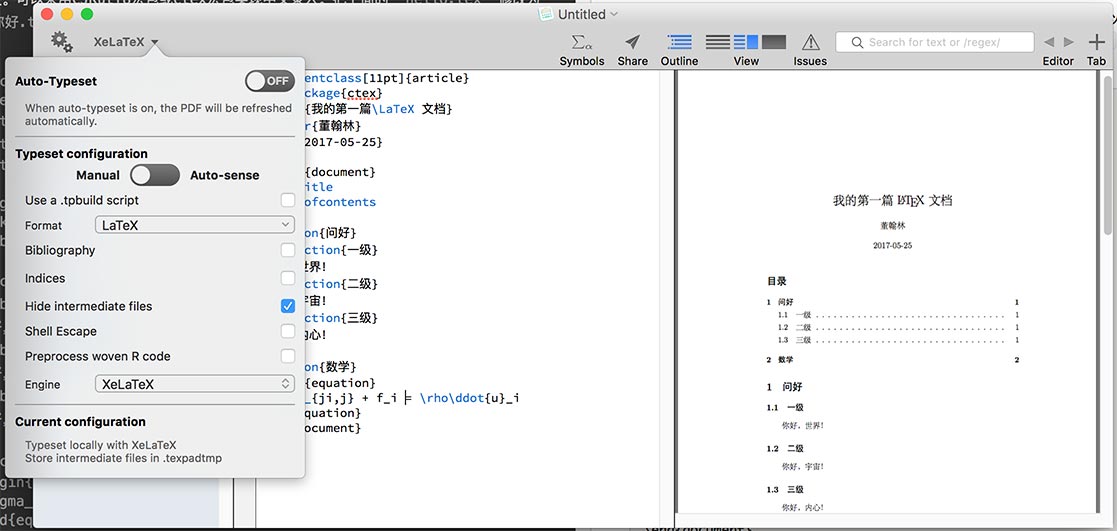The height and width of the screenshot is (531, 1117).
Task: Click 'Typeset locally with XeLaTeX' text
Action: point(100,445)
